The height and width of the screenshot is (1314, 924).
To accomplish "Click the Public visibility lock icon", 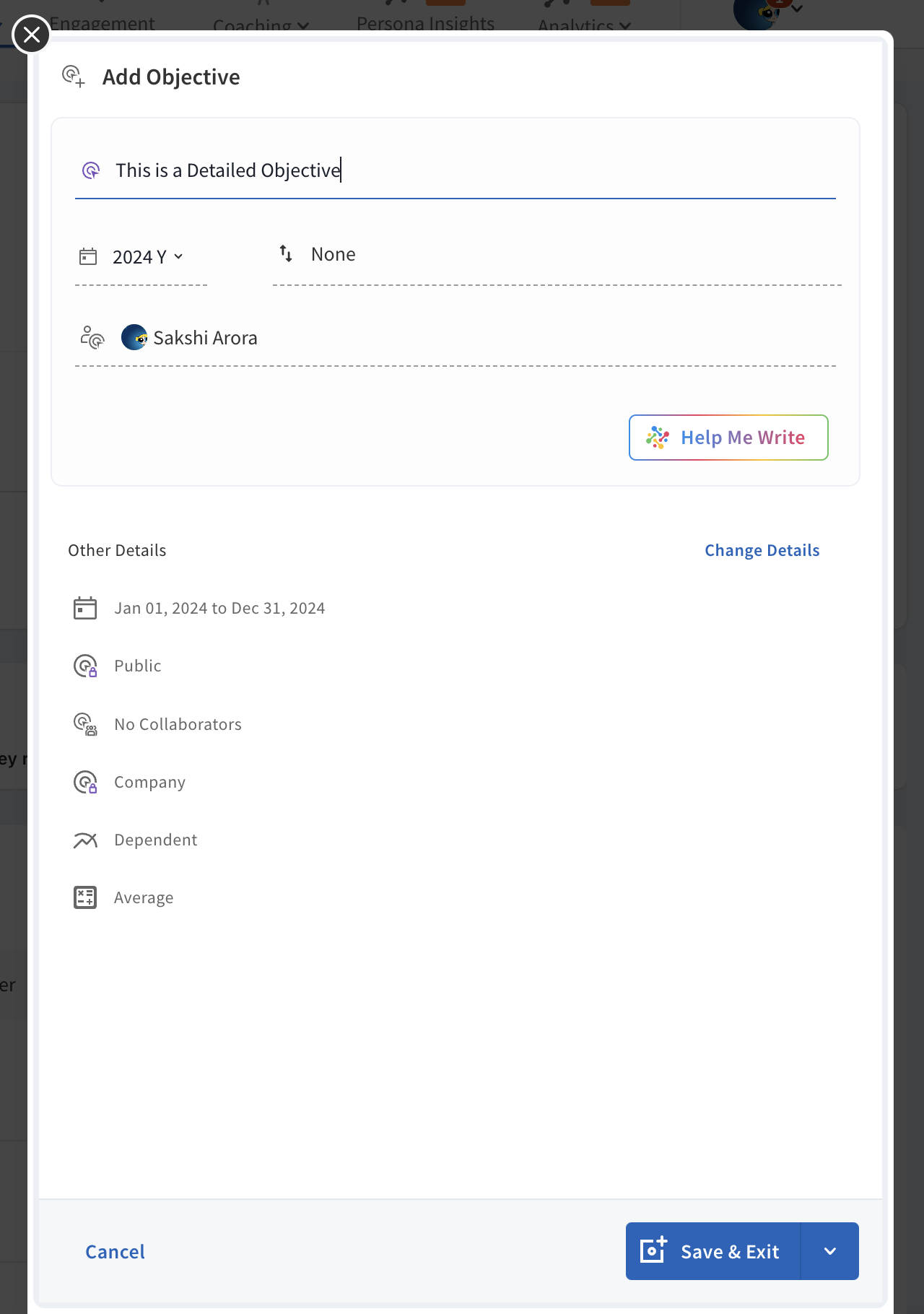I will 85,666.
